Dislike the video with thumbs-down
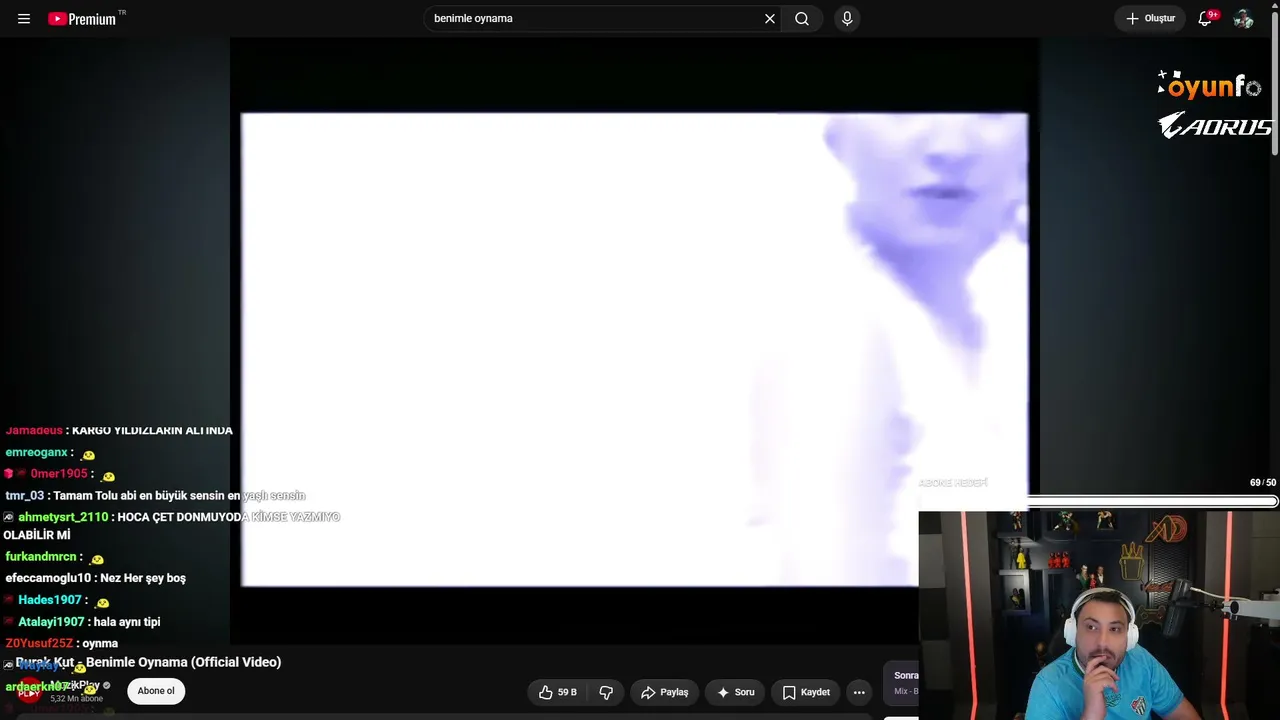This screenshot has width=1280, height=720. 606,692
